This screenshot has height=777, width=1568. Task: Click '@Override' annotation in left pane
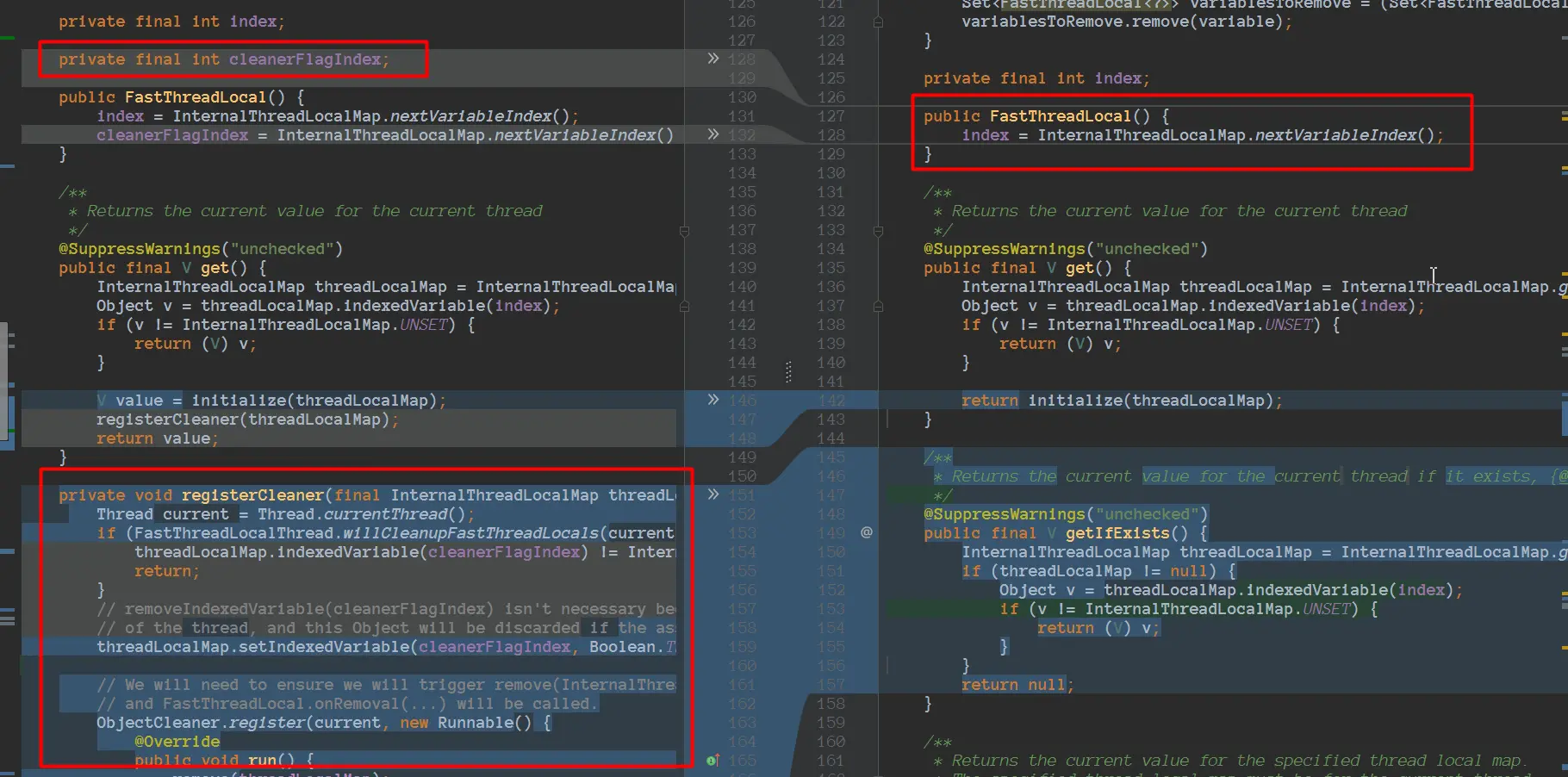177,742
